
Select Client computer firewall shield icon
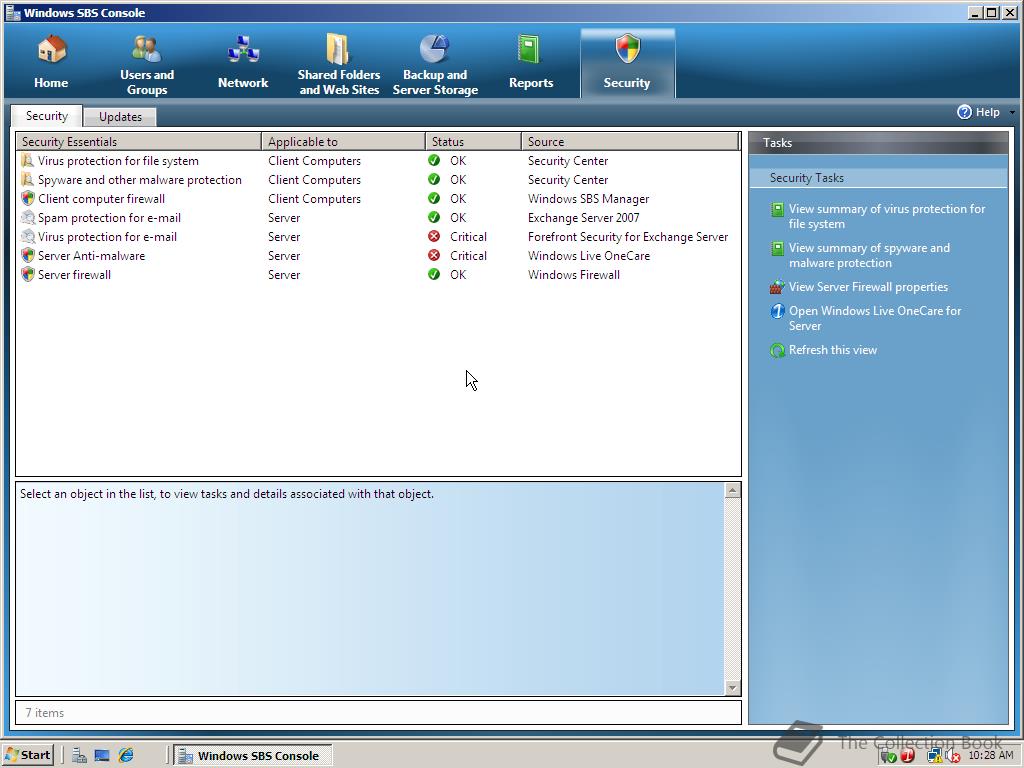tap(27, 199)
